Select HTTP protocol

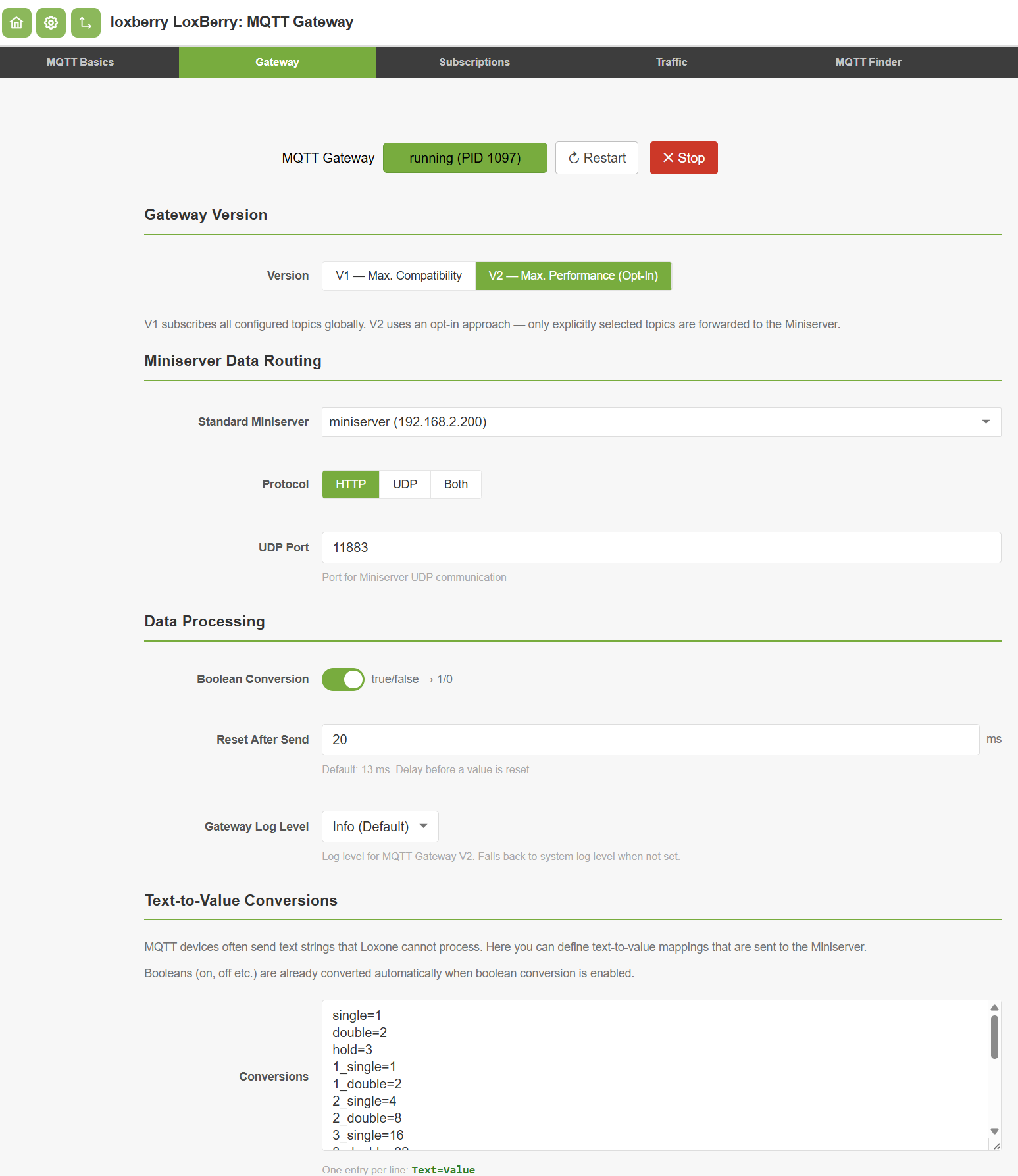[351, 484]
